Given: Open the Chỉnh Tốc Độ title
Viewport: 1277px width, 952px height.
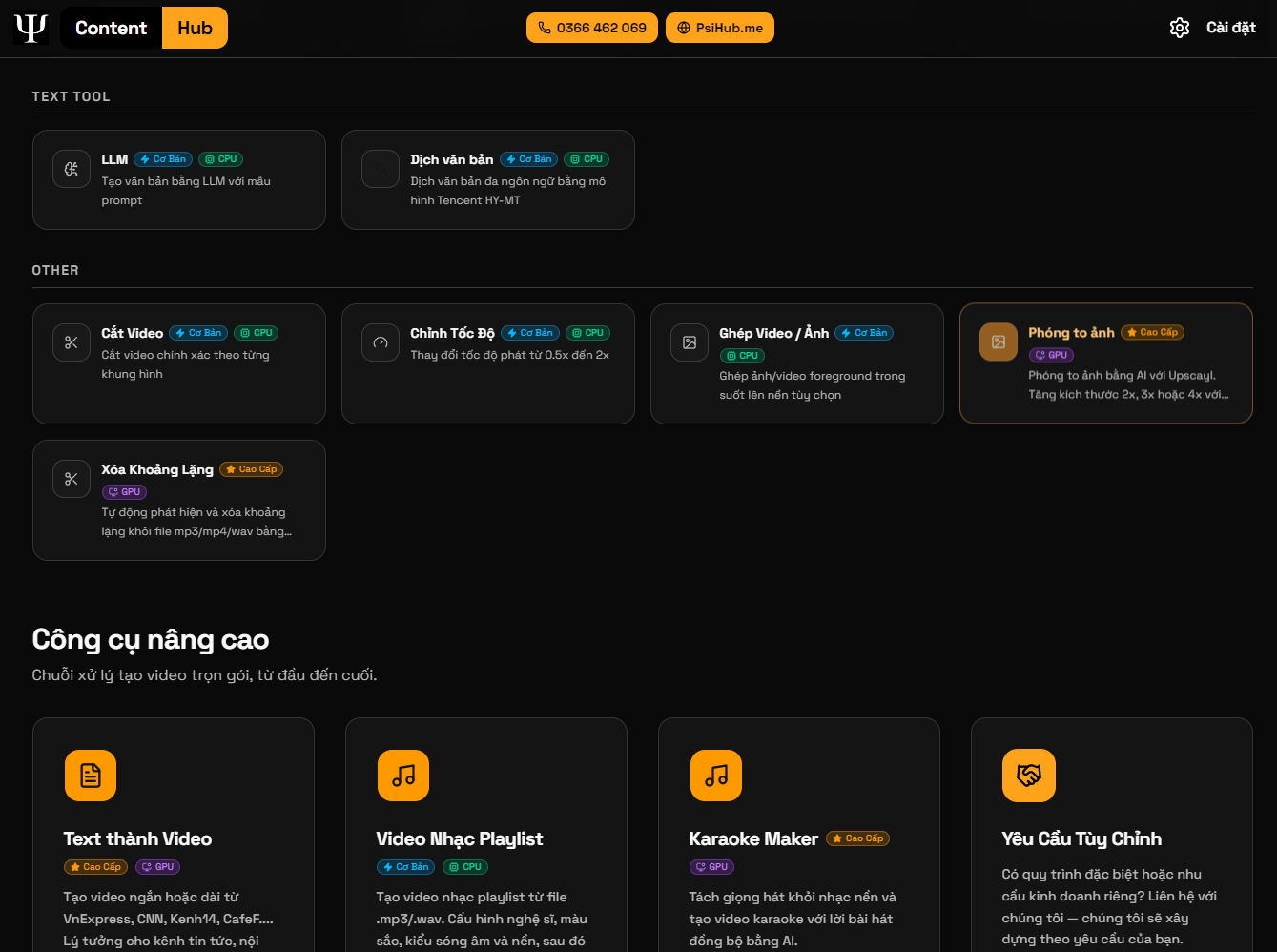Looking at the screenshot, I should click(453, 333).
